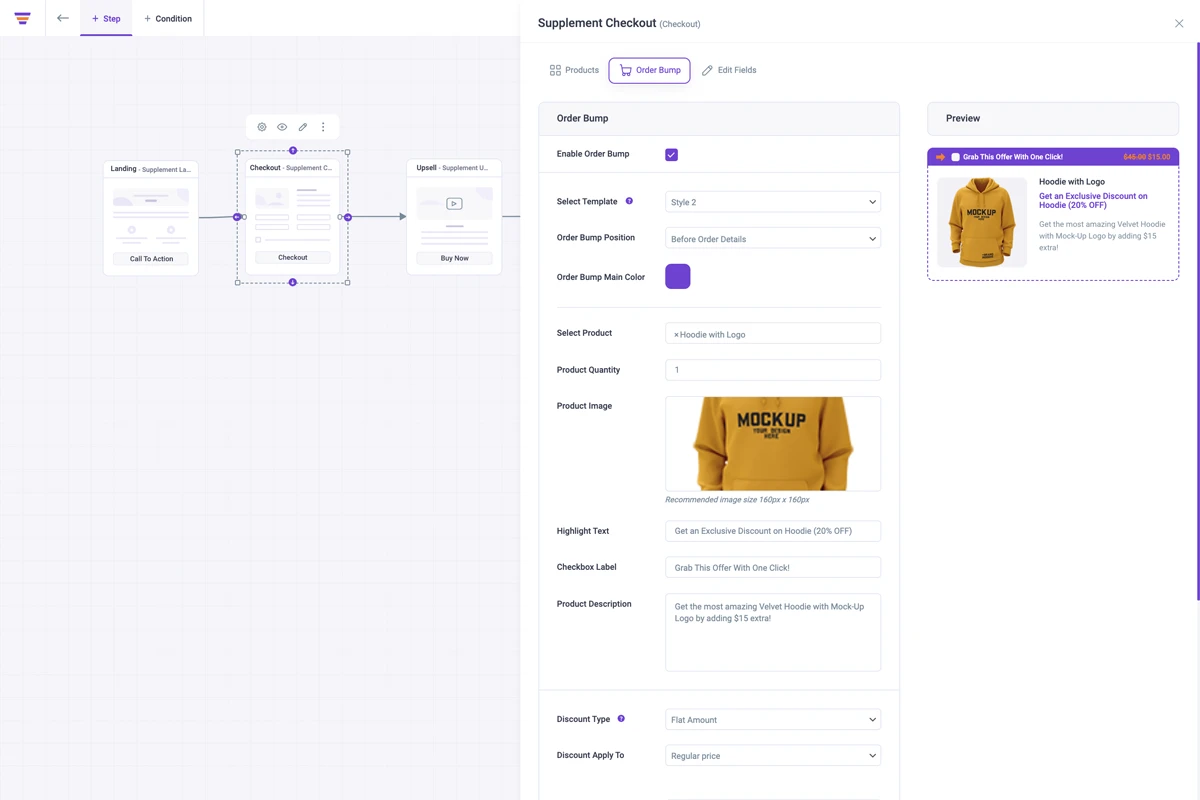Preview the Checkout step with eye icon
This screenshot has height=800, width=1200.
click(282, 127)
